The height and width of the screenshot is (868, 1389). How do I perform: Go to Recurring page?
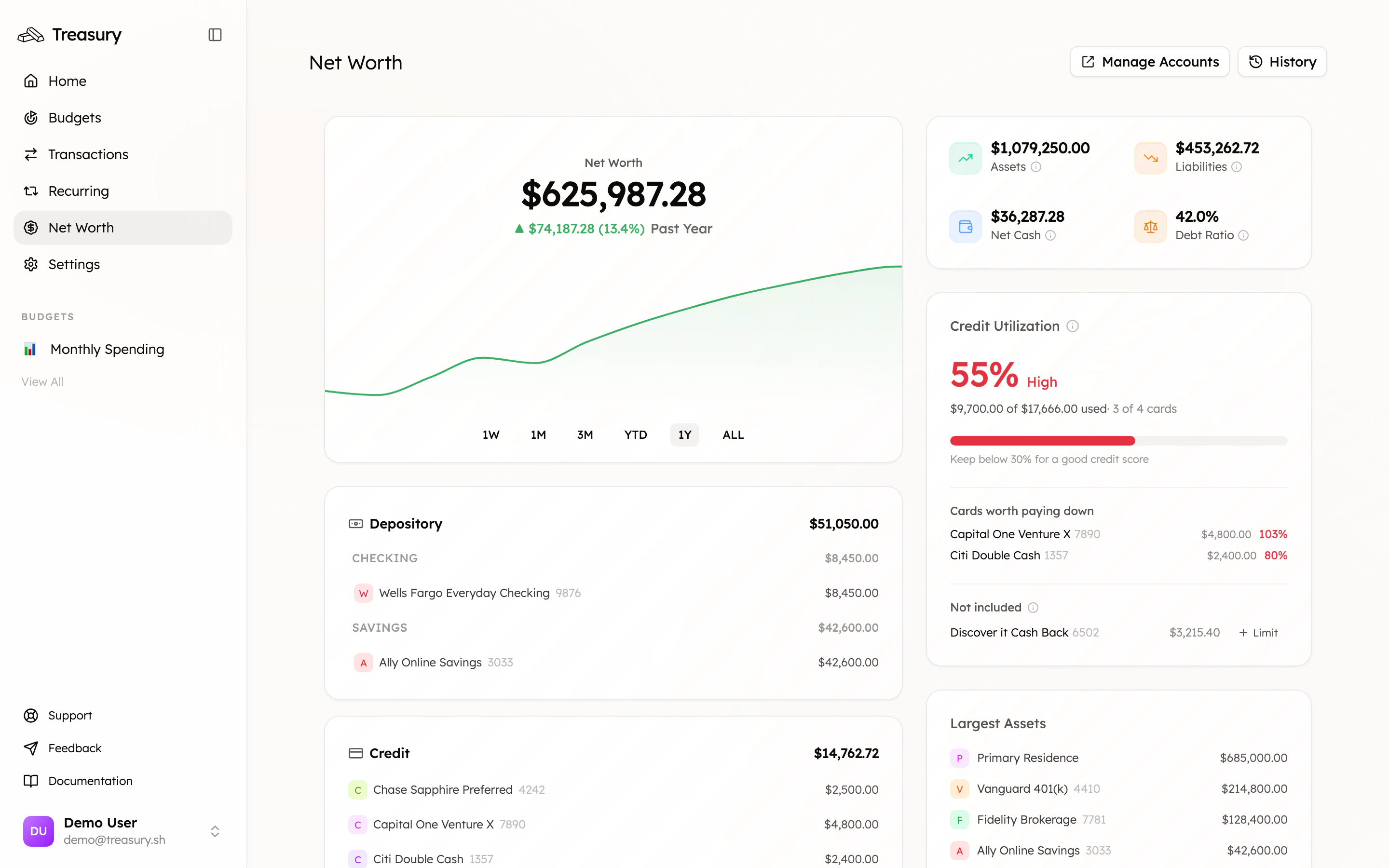pyautogui.click(x=123, y=191)
